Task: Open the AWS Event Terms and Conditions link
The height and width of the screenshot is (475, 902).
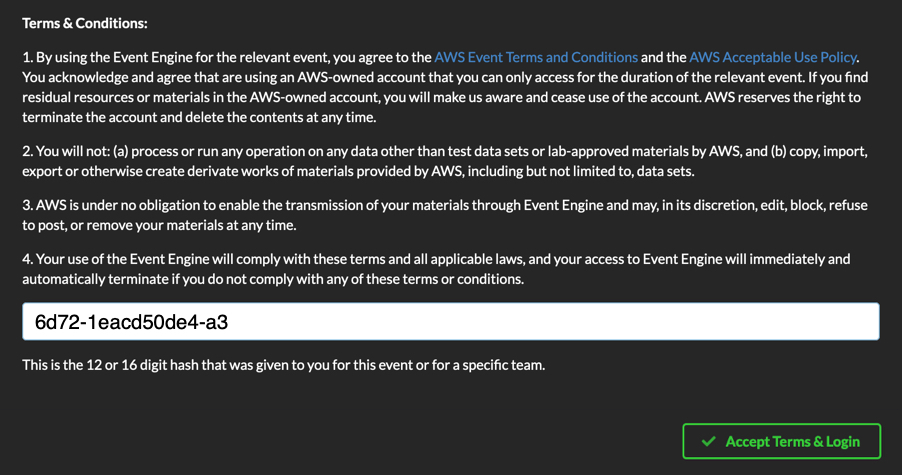Action: (536, 57)
